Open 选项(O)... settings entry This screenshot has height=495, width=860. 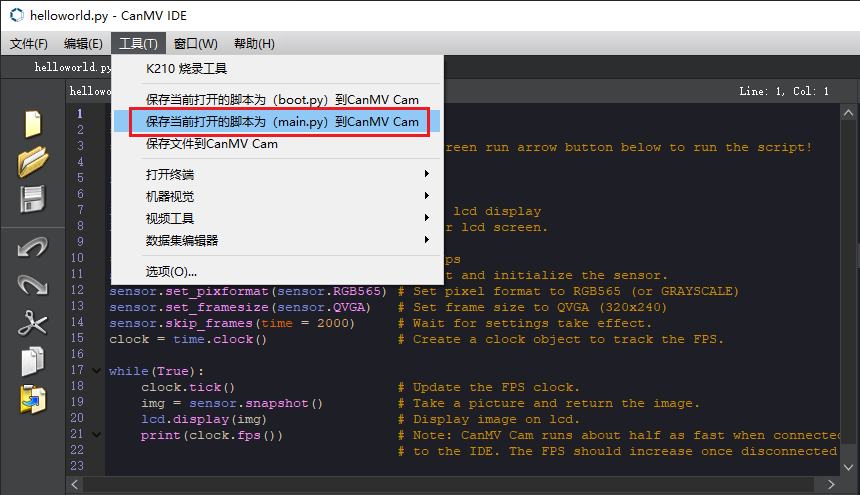277,271
